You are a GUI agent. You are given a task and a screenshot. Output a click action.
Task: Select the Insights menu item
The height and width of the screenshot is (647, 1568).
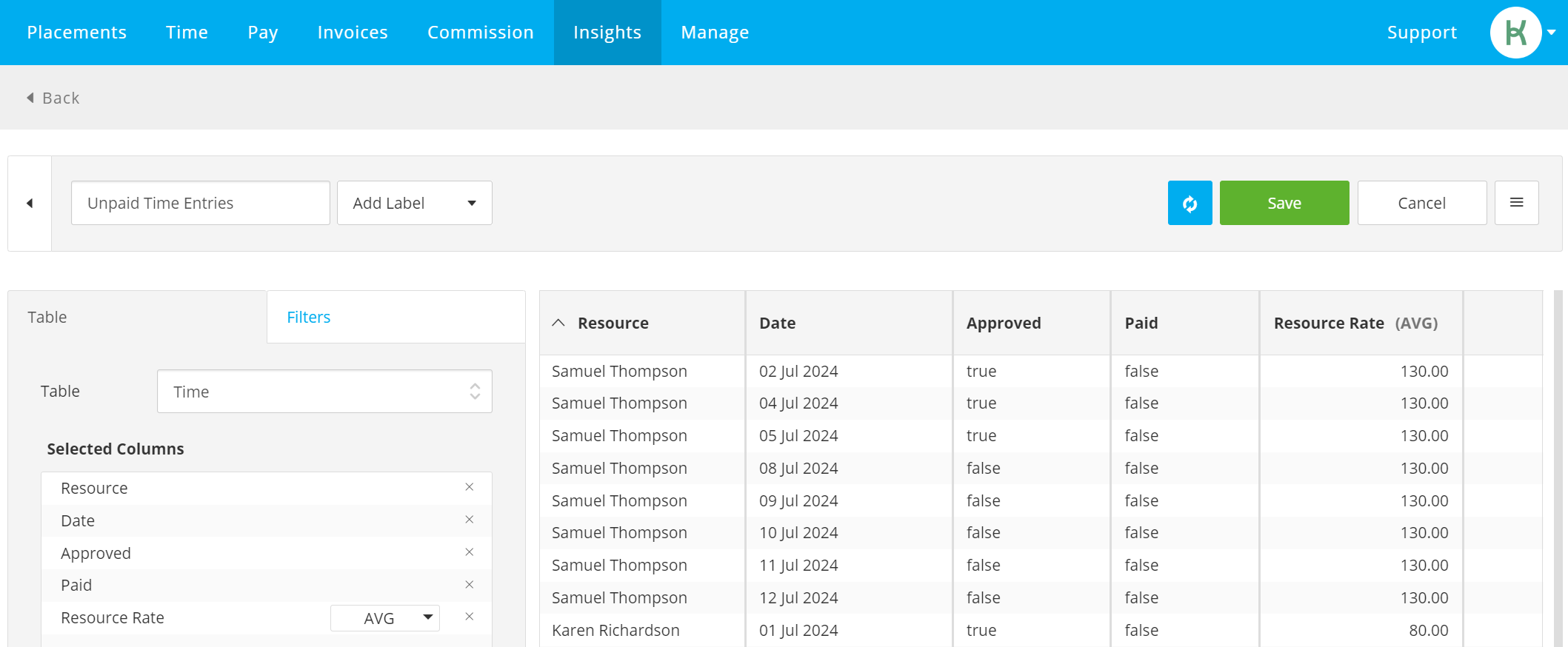607,33
